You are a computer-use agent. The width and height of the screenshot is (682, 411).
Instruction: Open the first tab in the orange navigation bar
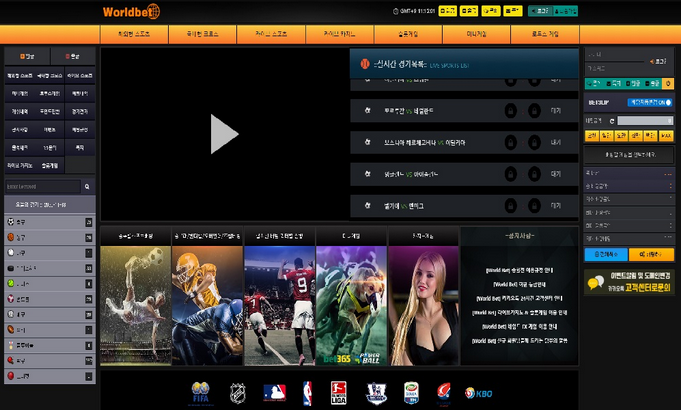(134, 34)
